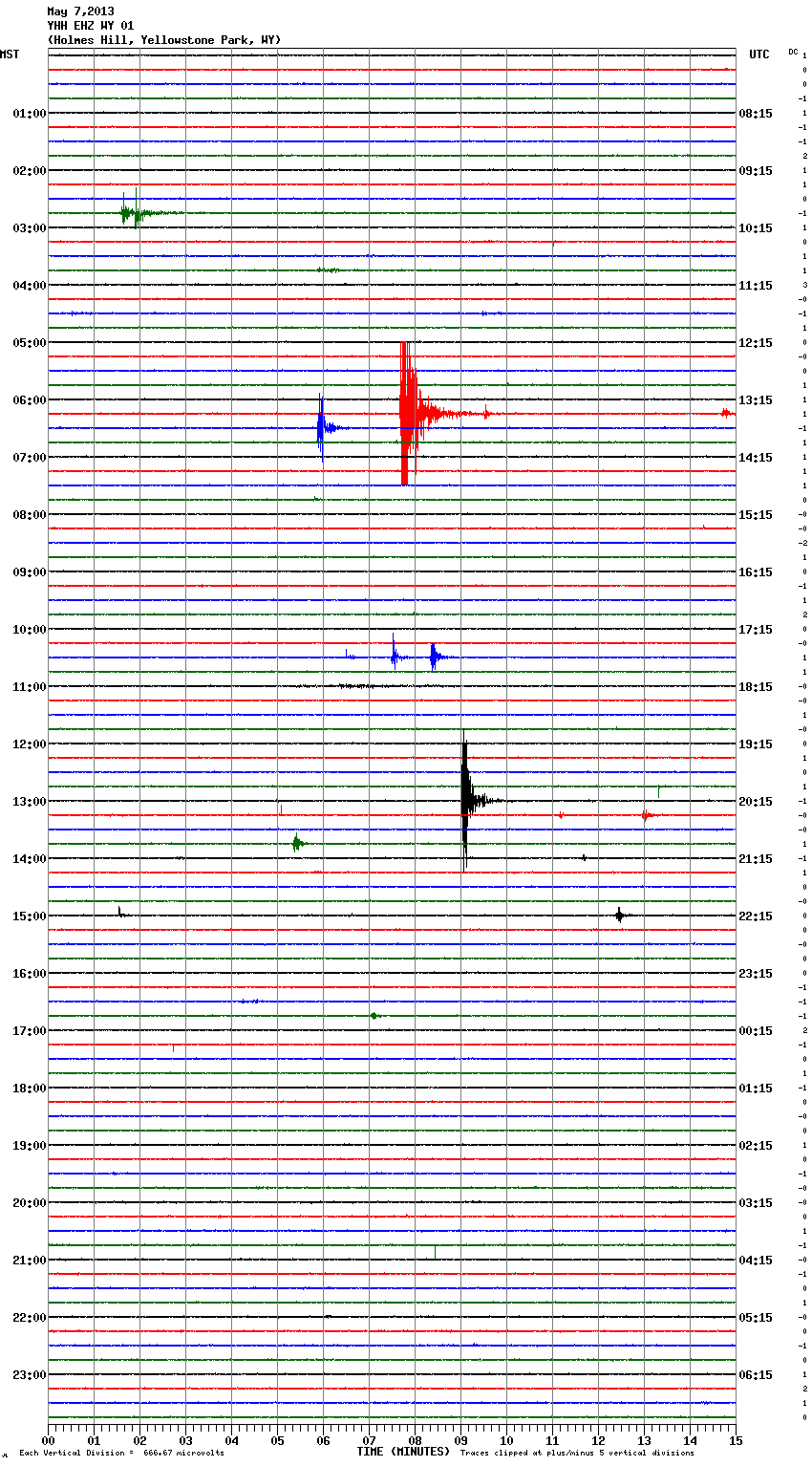This screenshot has width=812, height=1466.
Task: Click the "DC" column header
Action: pos(793,52)
